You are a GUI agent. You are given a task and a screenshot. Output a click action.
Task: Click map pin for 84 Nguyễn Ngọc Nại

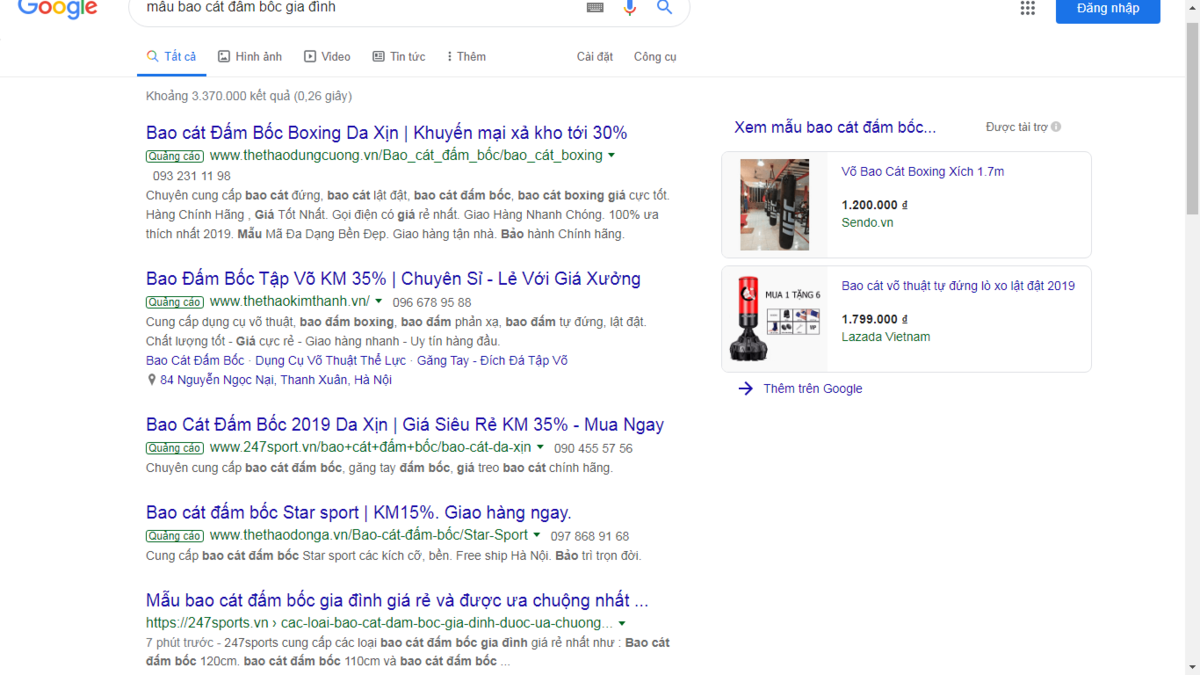coord(152,380)
